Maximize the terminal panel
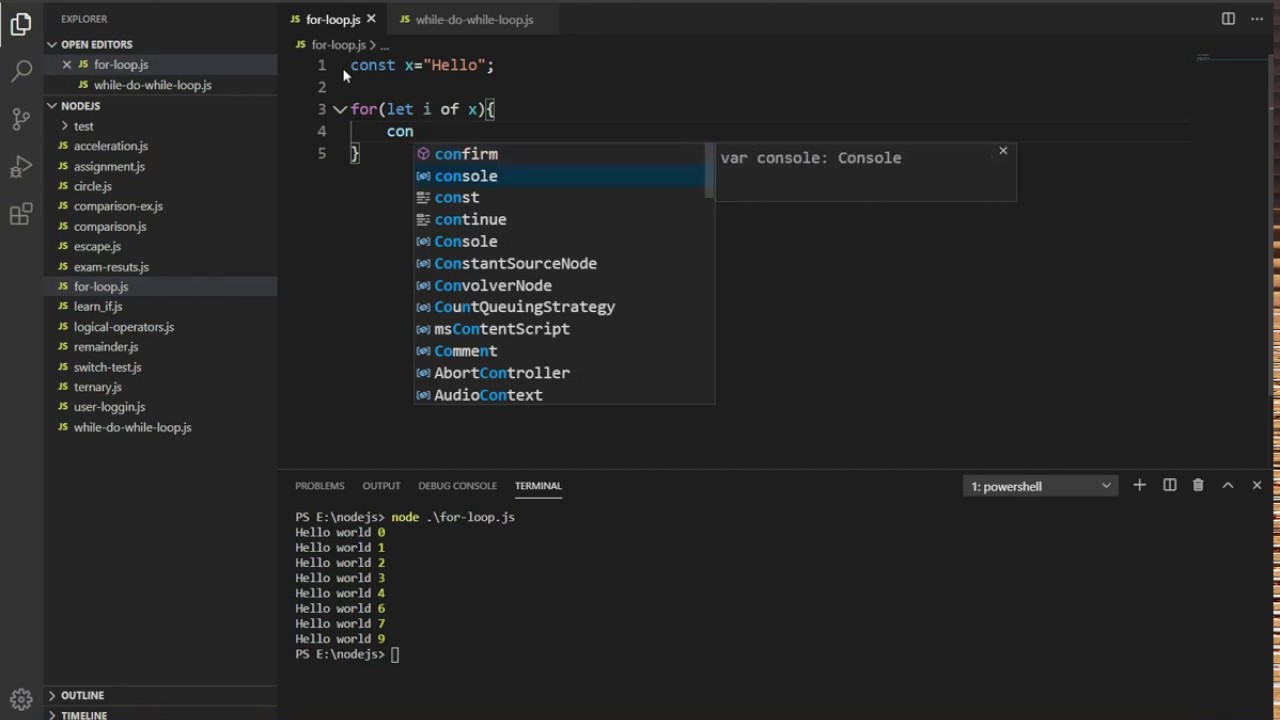The image size is (1280, 720). (x=1228, y=485)
